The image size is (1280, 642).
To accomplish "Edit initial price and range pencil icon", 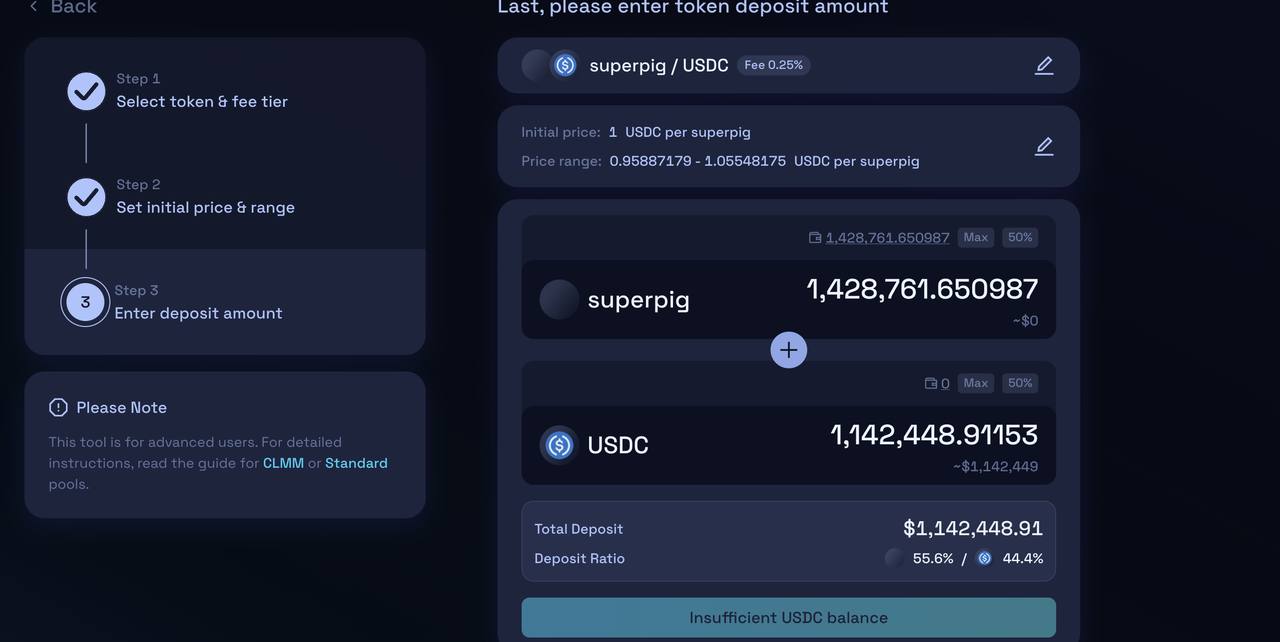I will click(1044, 146).
